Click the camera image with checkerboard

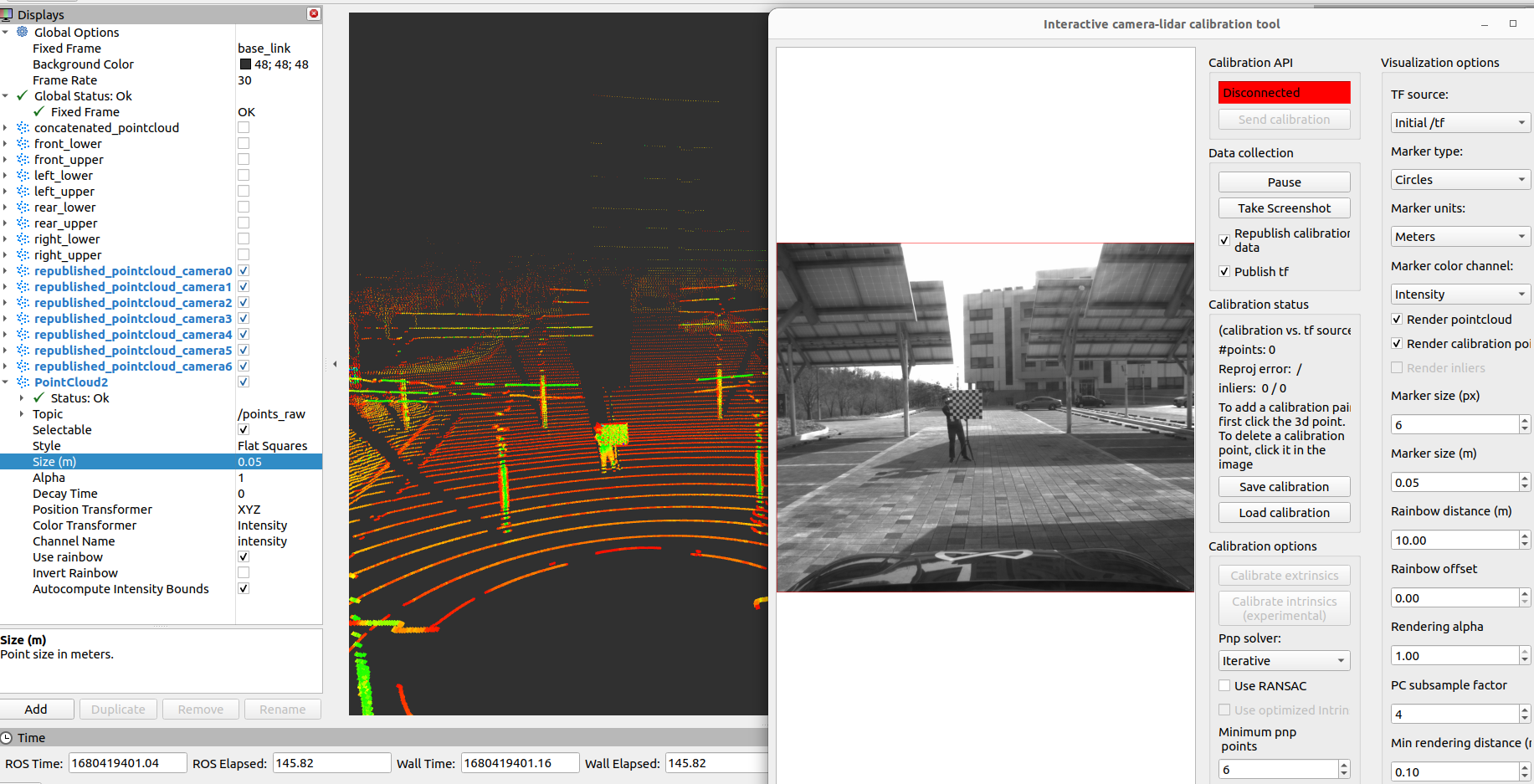coord(985,418)
